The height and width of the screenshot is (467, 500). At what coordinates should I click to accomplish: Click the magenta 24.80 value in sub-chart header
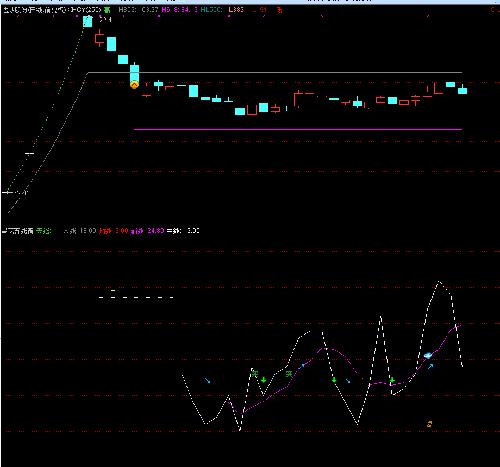coord(156,231)
